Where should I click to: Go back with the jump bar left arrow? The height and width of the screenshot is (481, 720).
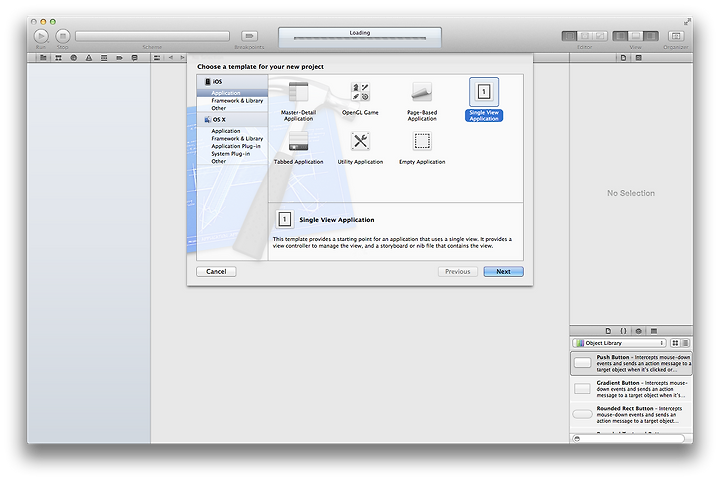pos(171,58)
